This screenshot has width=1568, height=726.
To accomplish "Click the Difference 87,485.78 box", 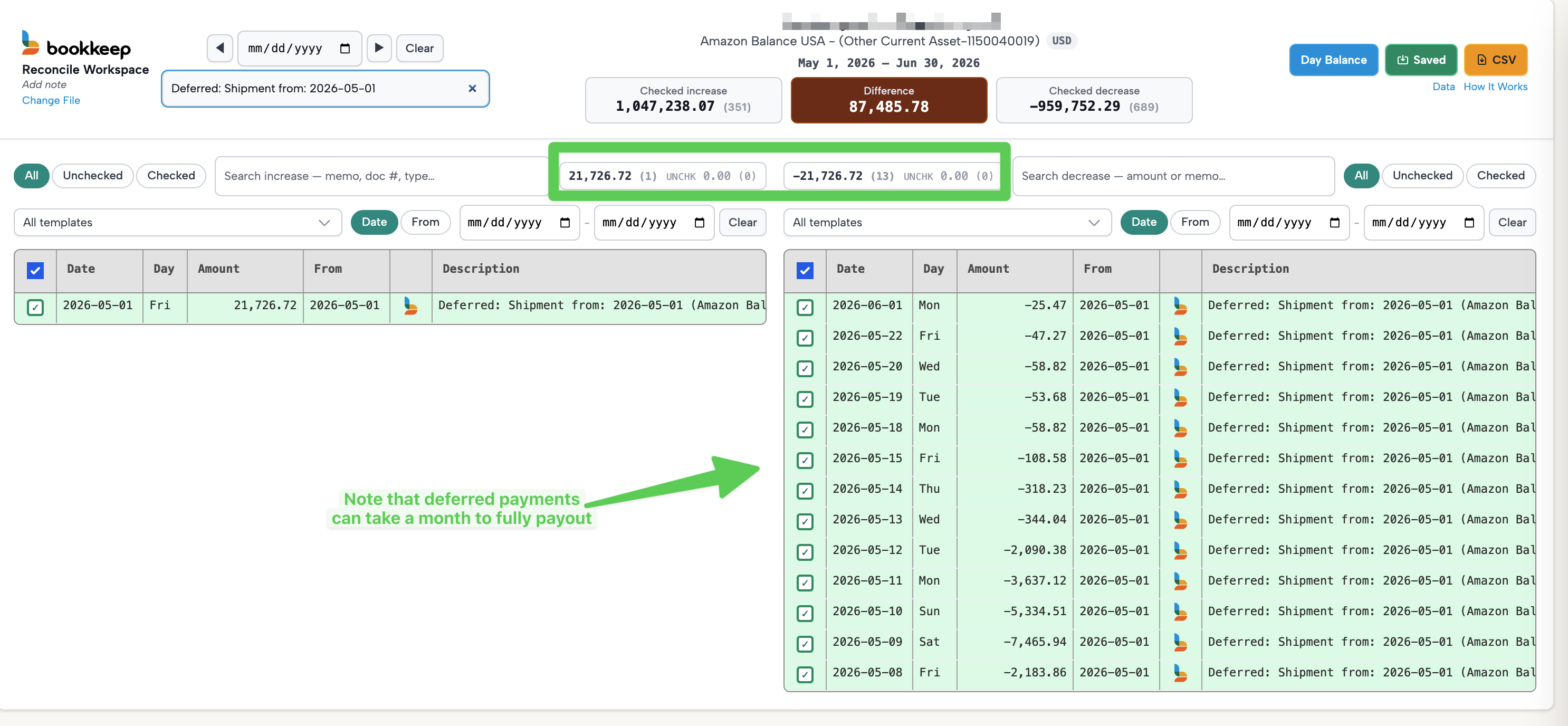I will tap(888, 100).
